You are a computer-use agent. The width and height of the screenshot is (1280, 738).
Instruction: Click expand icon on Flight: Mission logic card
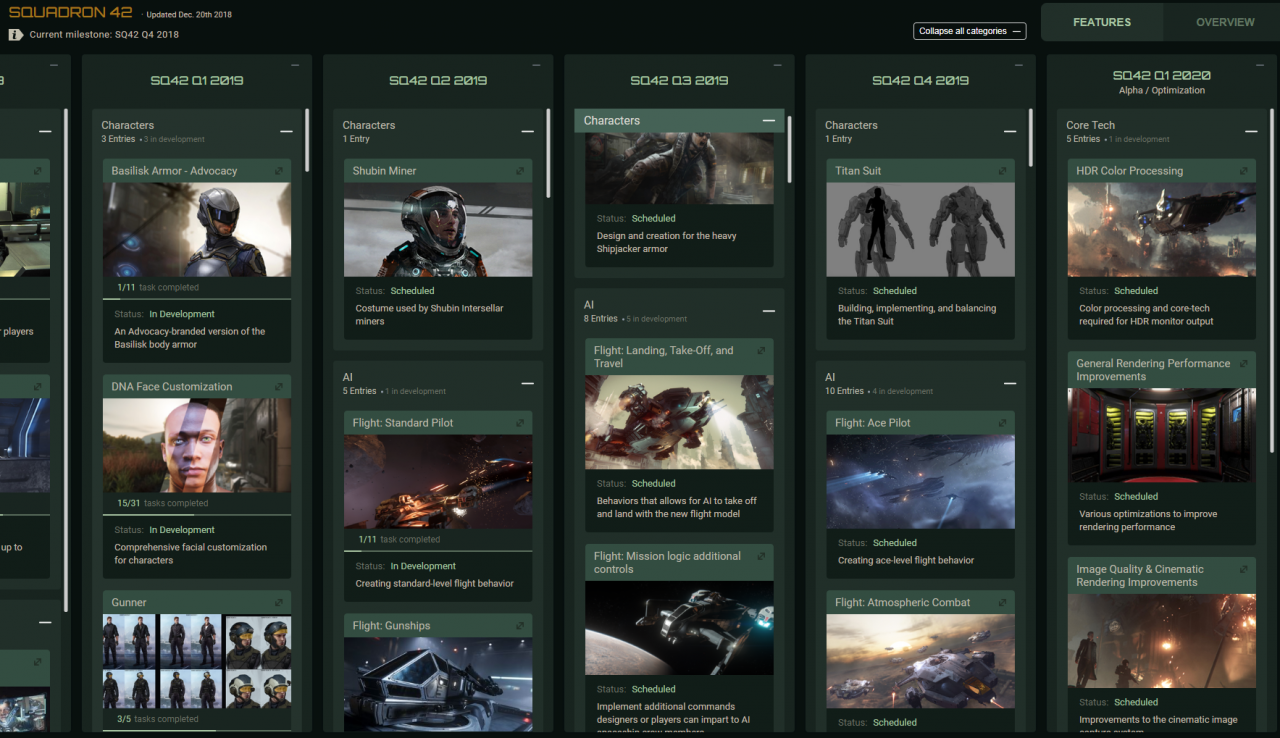click(761, 557)
